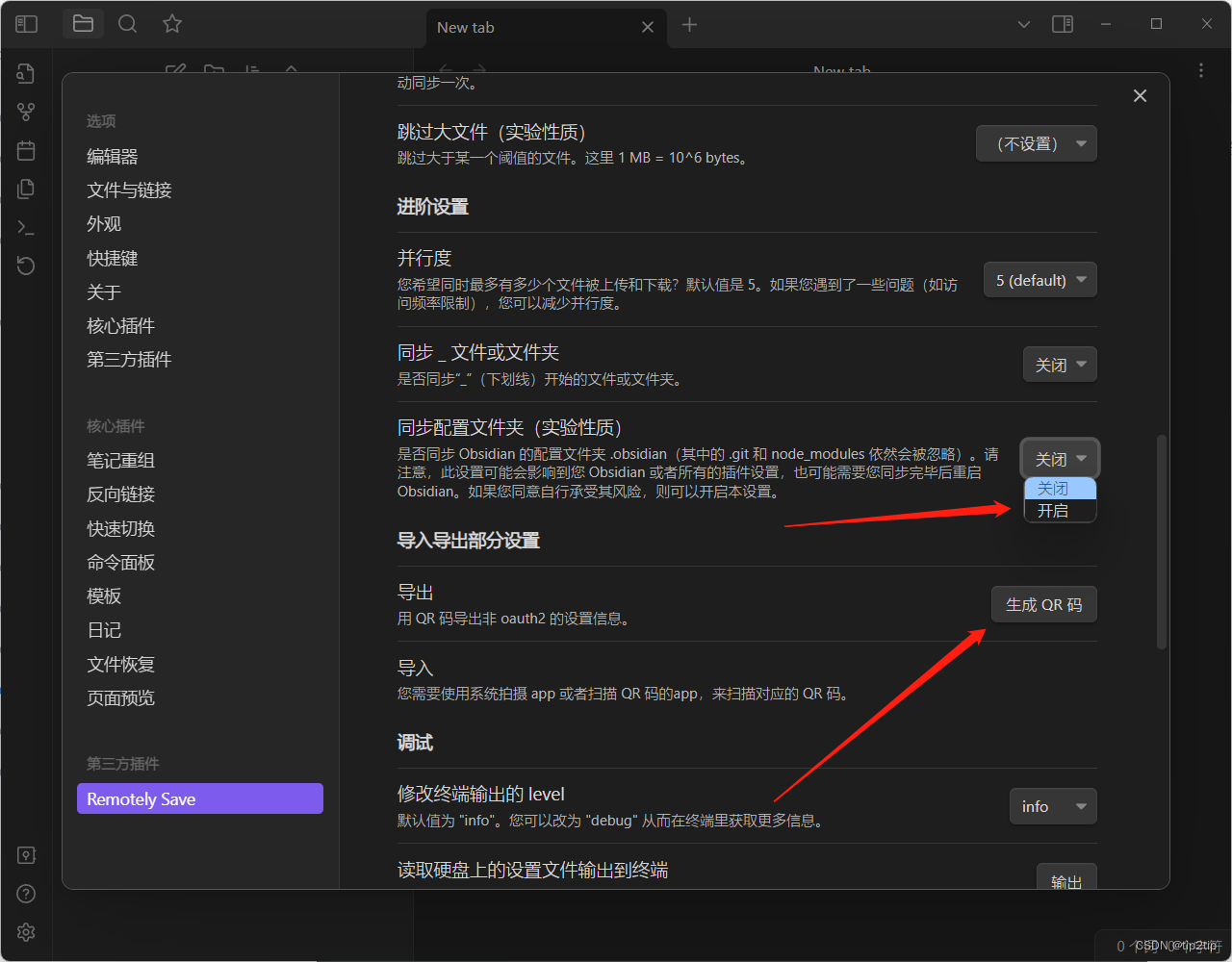
Task: Close the settings dialog with X
Action: click(x=1140, y=96)
